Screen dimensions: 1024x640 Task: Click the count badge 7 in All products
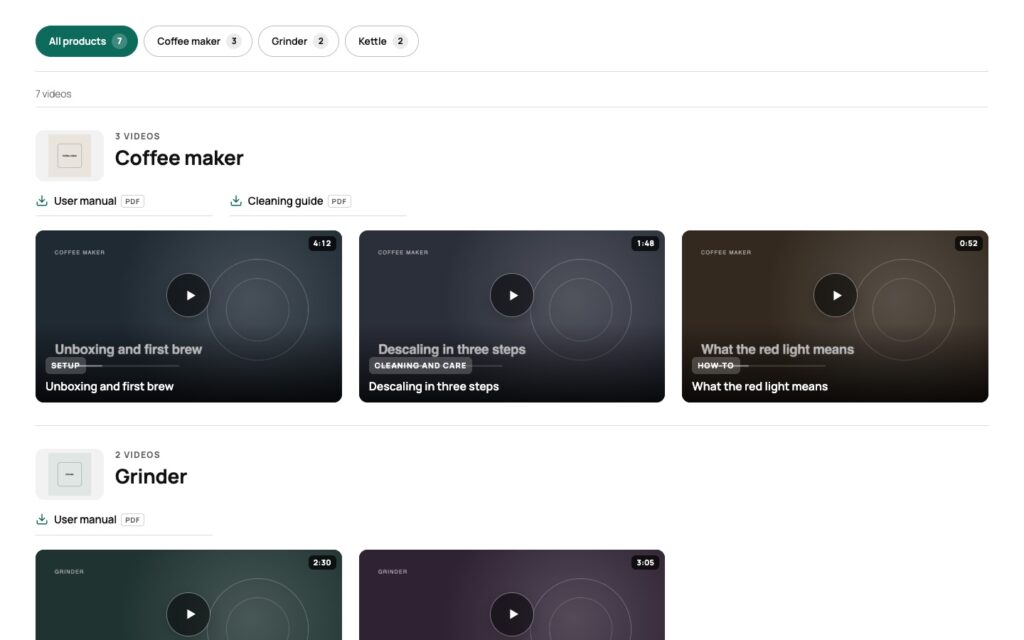(119, 41)
